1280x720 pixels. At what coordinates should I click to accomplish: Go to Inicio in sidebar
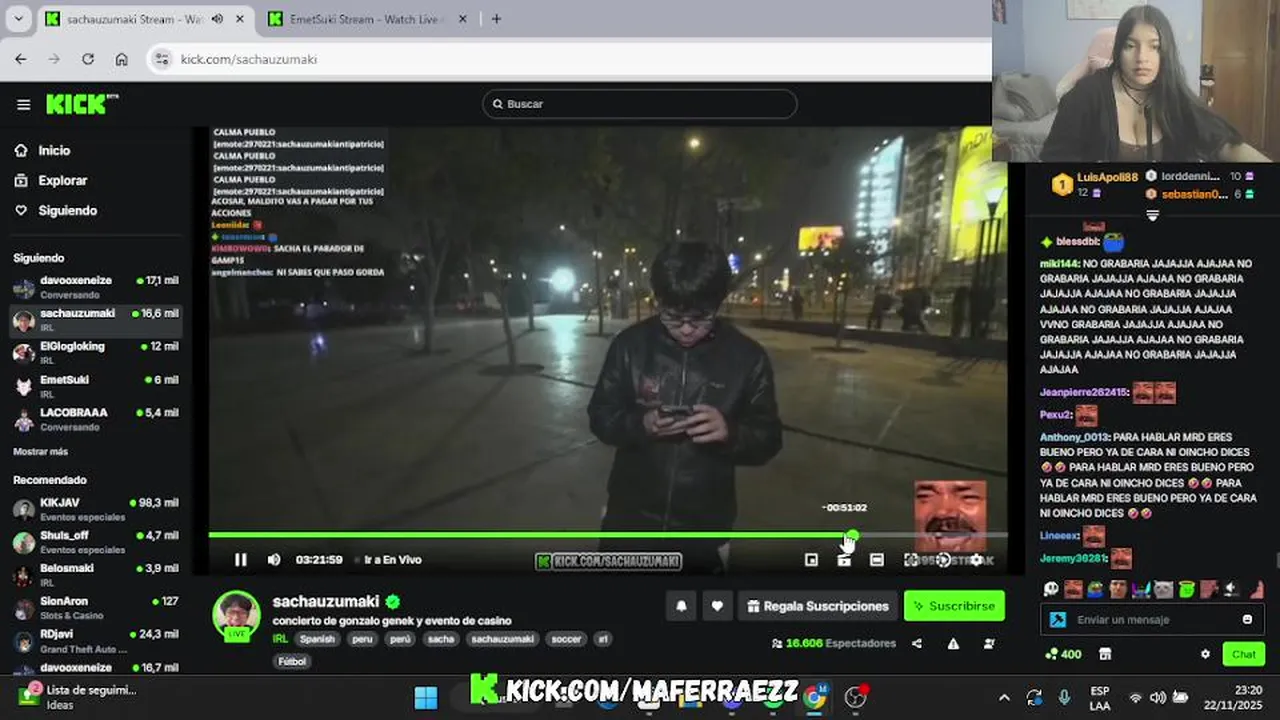click(54, 150)
